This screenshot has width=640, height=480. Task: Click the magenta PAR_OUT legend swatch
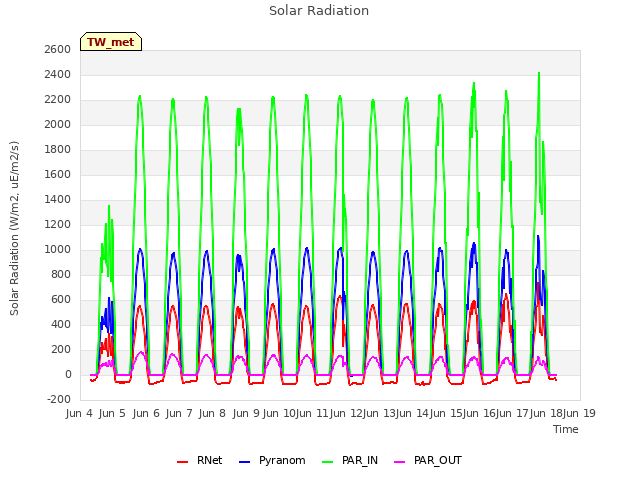pos(400,462)
